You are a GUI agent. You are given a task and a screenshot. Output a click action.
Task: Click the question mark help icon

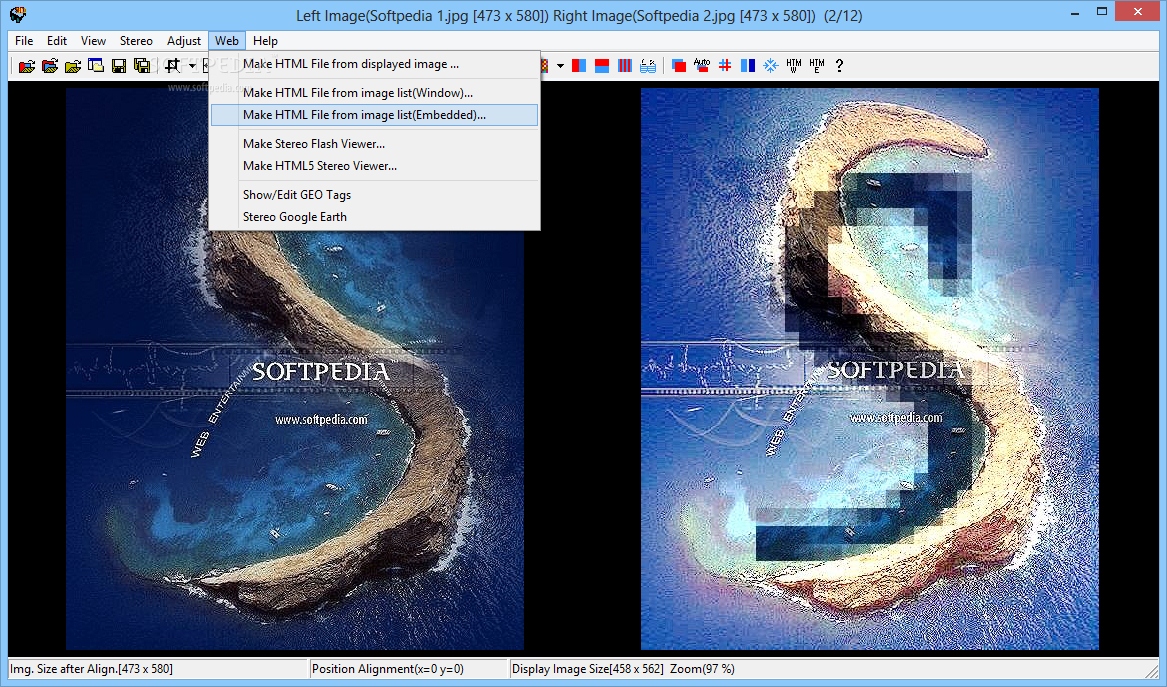tap(840, 65)
